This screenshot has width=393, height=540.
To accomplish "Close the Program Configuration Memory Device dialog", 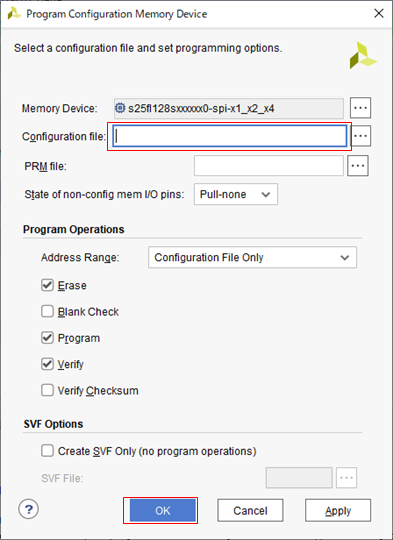I will [379, 13].
